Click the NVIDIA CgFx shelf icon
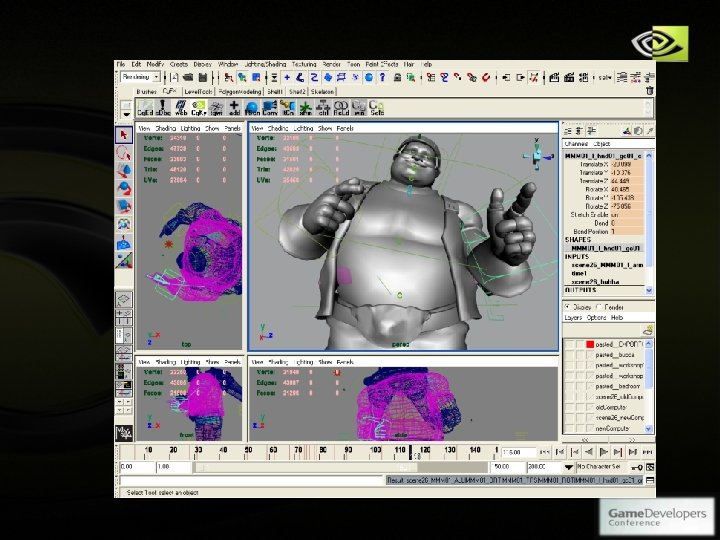Viewport: 720px width, 540px height. [198, 108]
